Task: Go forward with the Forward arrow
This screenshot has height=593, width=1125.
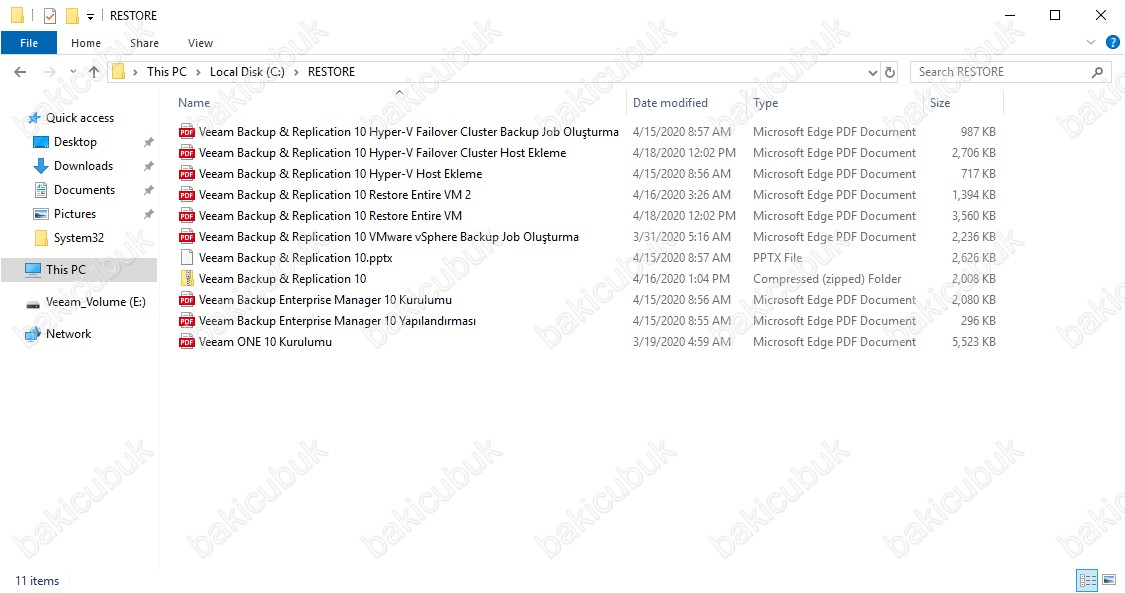Action: click(x=50, y=72)
